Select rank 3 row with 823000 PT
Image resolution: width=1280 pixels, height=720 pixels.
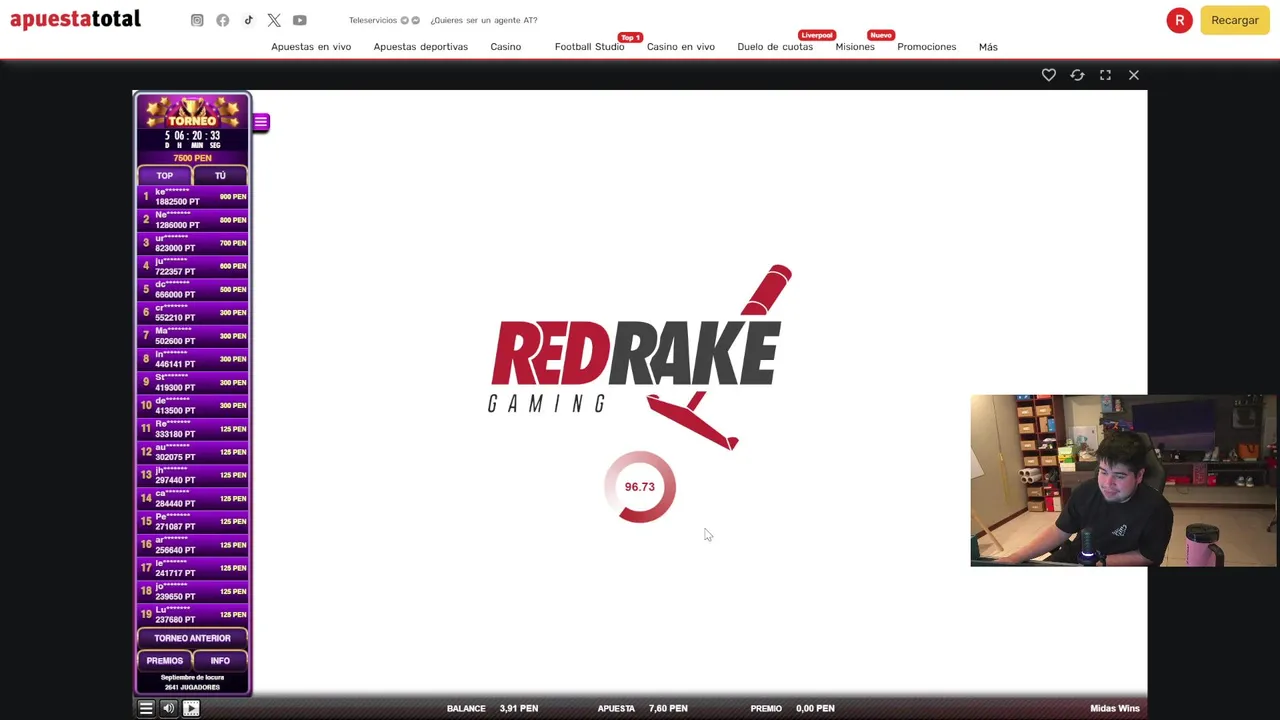click(x=192, y=243)
